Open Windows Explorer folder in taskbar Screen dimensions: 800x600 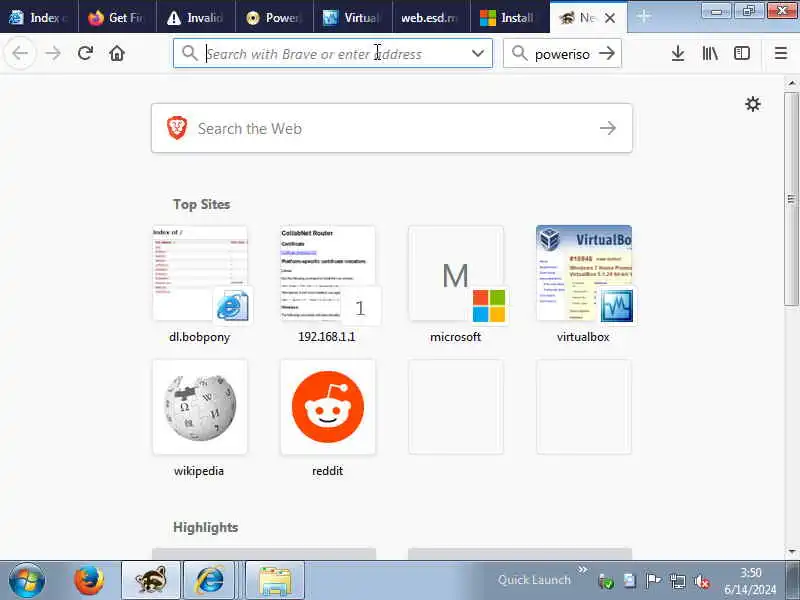(x=276, y=581)
